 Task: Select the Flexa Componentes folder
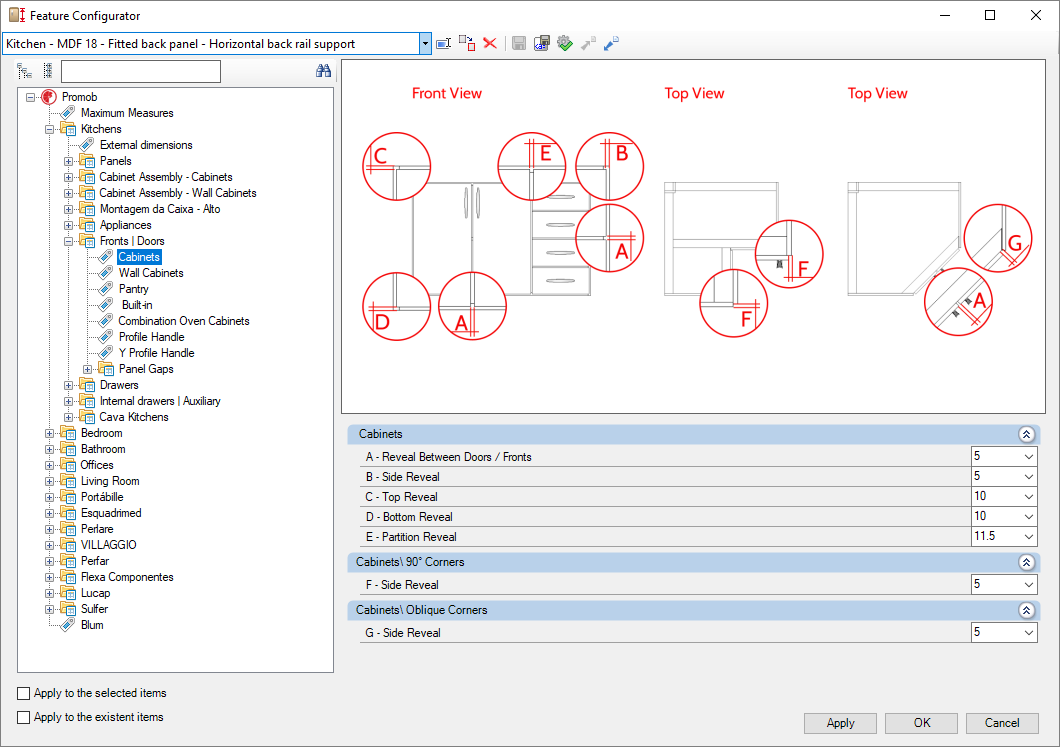click(x=127, y=577)
